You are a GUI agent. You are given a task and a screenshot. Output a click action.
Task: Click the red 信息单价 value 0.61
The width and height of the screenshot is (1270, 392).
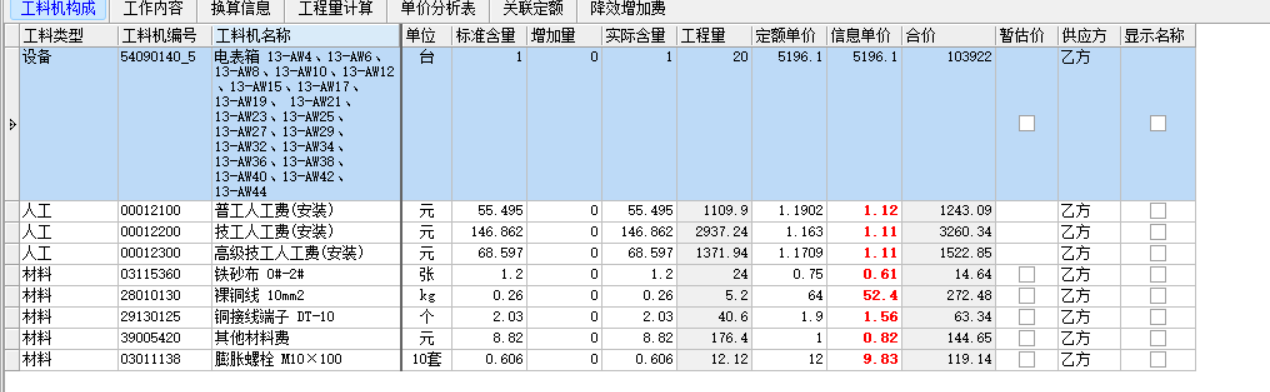click(865, 274)
